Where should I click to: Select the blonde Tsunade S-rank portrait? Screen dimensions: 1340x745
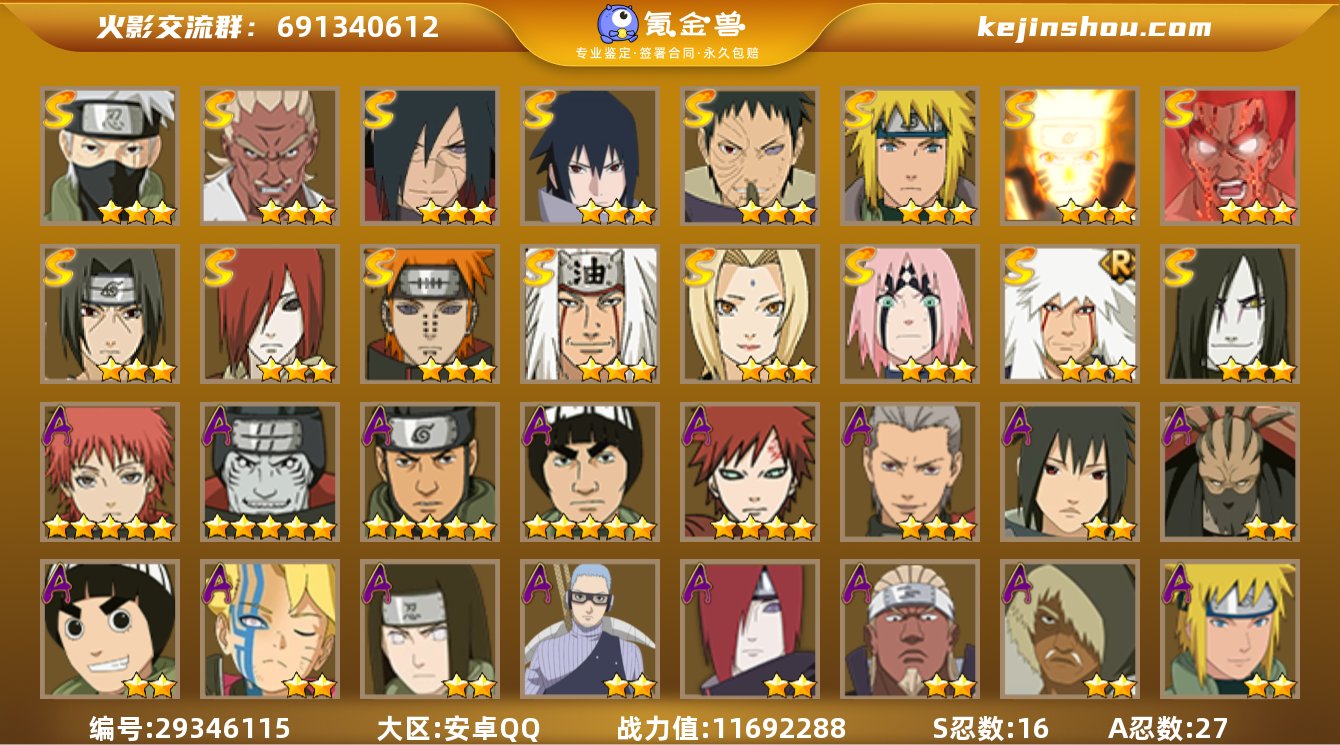click(x=749, y=314)
